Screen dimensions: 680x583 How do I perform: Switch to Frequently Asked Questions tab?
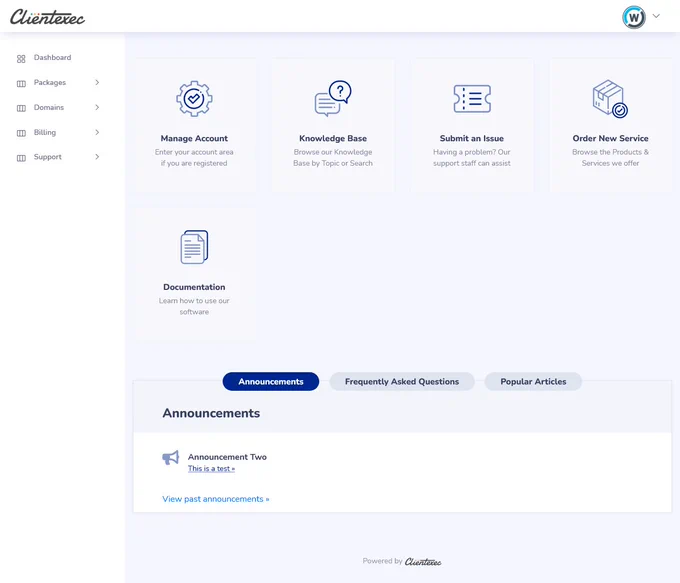402,381
